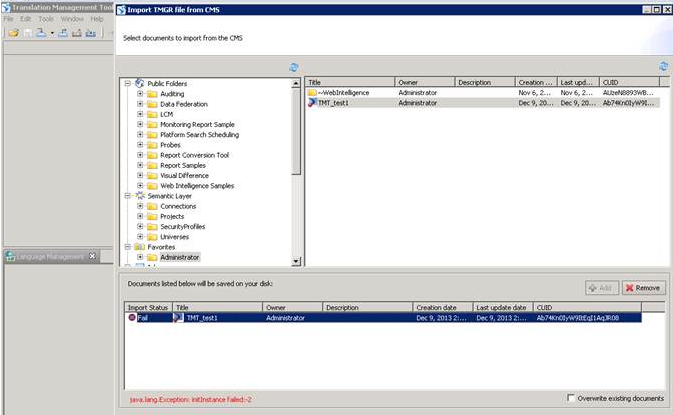The width and height of the screenshot is (673, 415).
Task: Click the Favorites folder icon in the tree
Action: 139,247
